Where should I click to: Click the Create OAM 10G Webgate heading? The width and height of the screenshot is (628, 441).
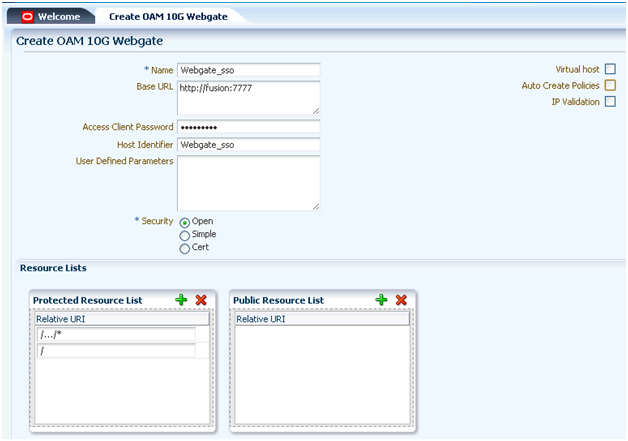(x=89, y=41)
